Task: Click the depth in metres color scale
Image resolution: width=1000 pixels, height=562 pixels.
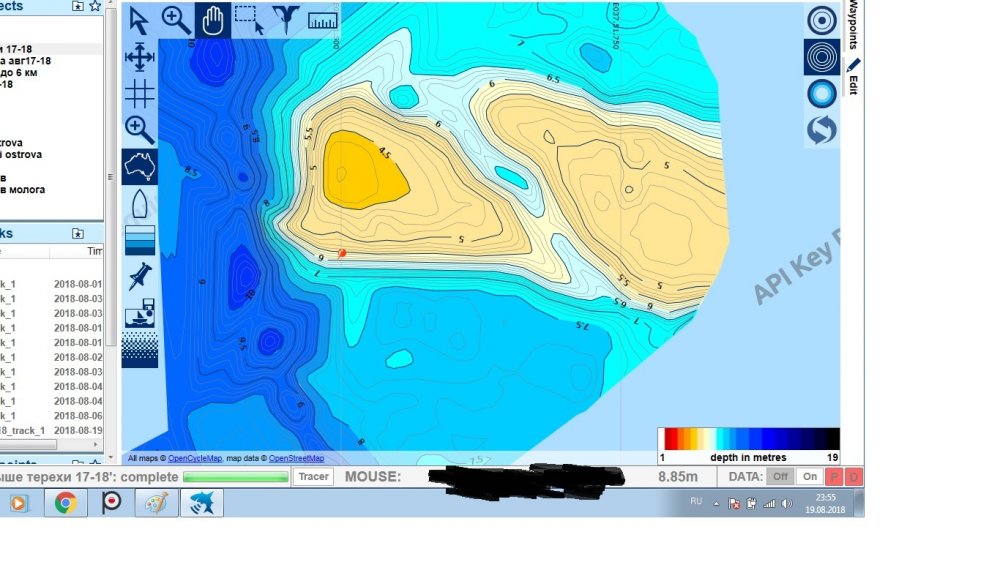Action: pos(748,439)
